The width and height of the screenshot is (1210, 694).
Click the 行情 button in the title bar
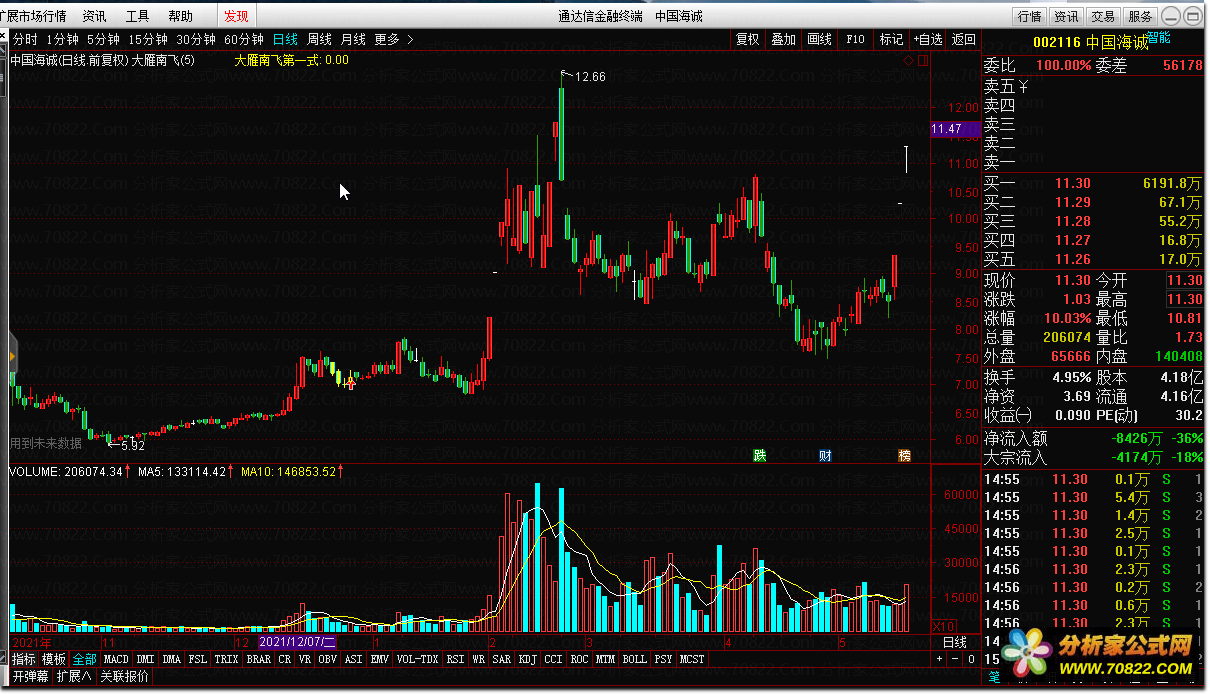(x=1029, y=16)
